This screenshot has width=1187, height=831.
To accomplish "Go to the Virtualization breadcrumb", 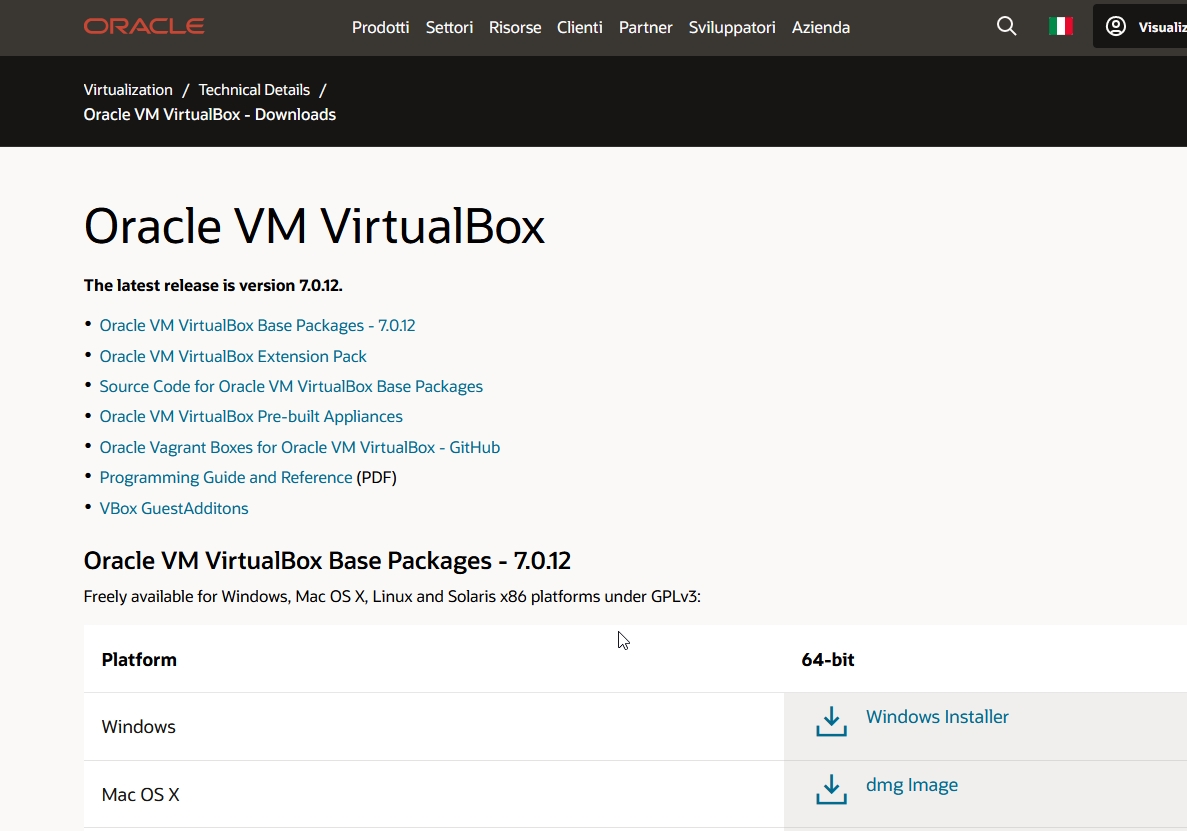I will click(128, 90).
